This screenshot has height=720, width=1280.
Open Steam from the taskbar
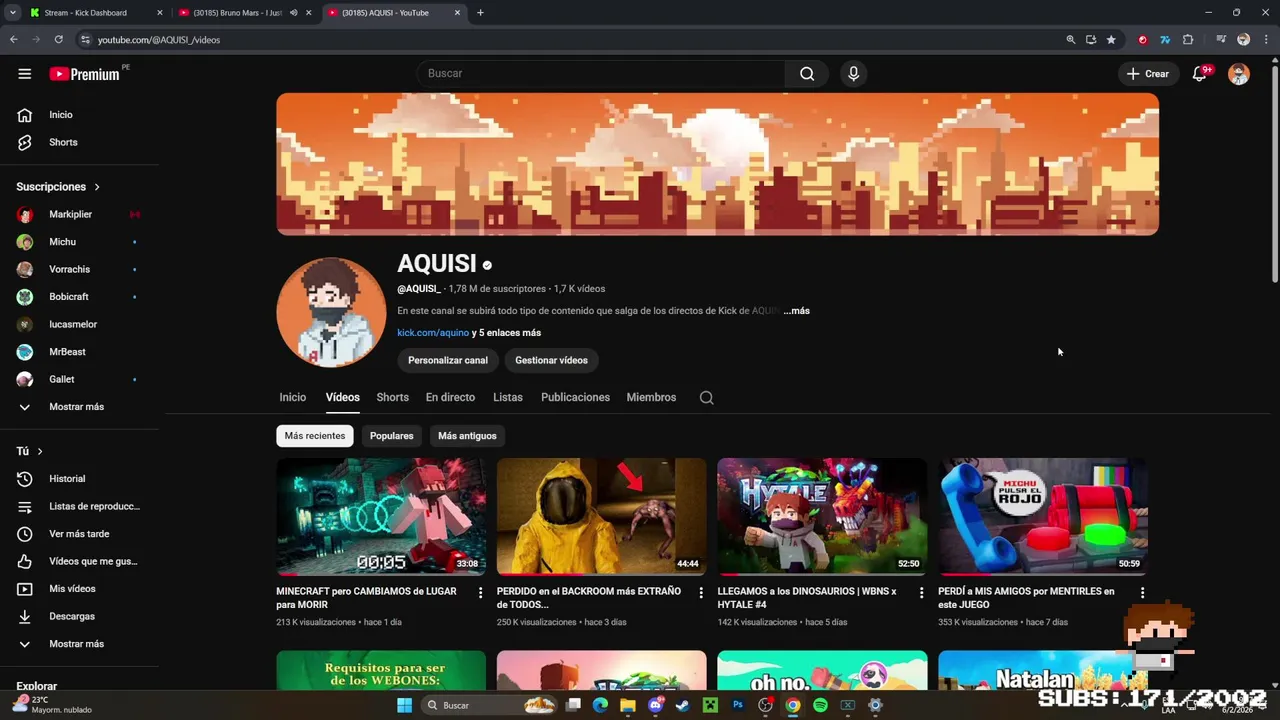click(682, 705)
